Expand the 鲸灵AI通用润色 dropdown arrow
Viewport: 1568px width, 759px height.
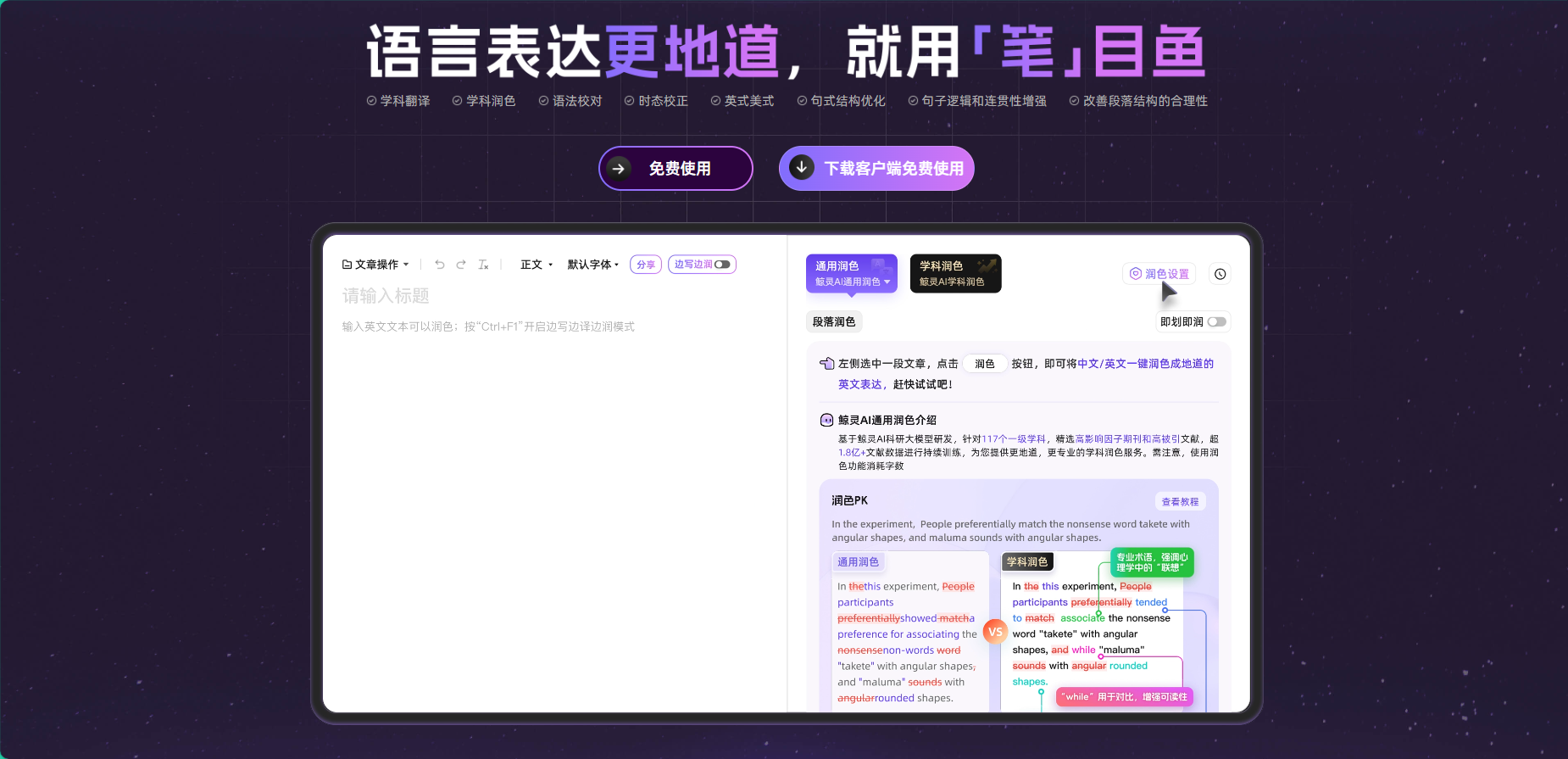(887, 282)
